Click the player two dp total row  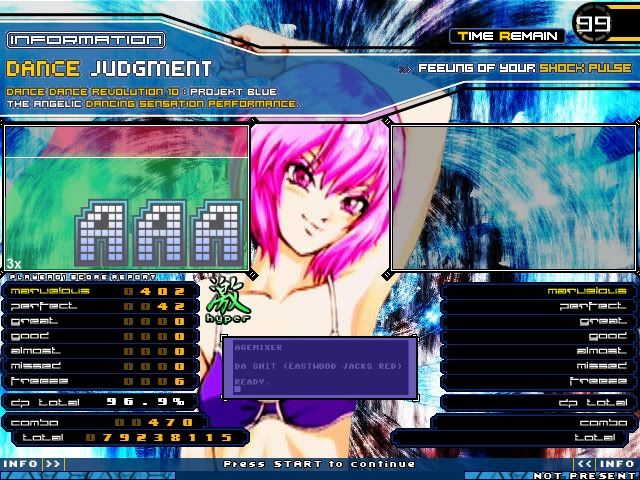539,402
